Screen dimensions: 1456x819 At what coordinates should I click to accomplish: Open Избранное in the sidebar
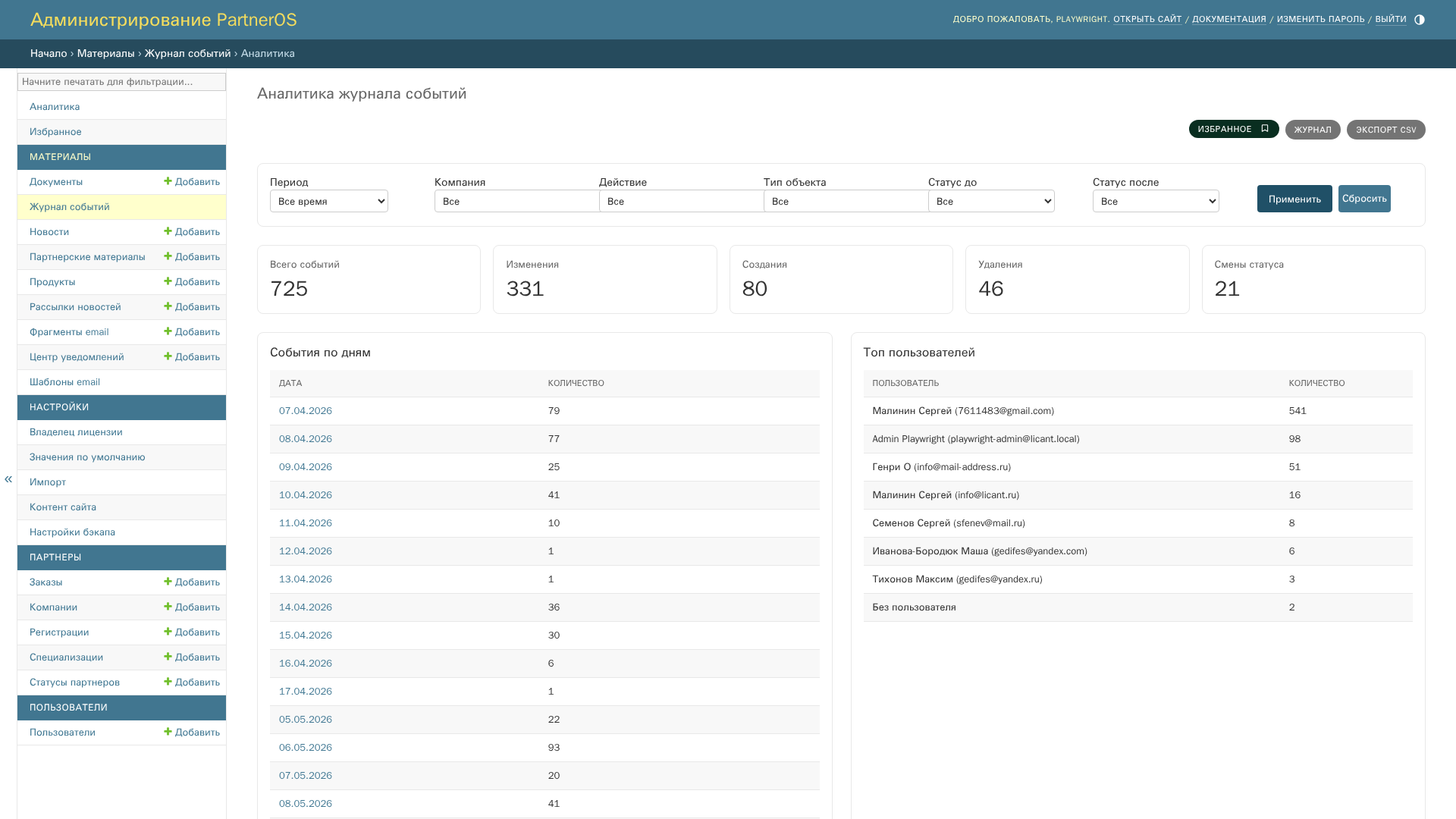[55, 132]
